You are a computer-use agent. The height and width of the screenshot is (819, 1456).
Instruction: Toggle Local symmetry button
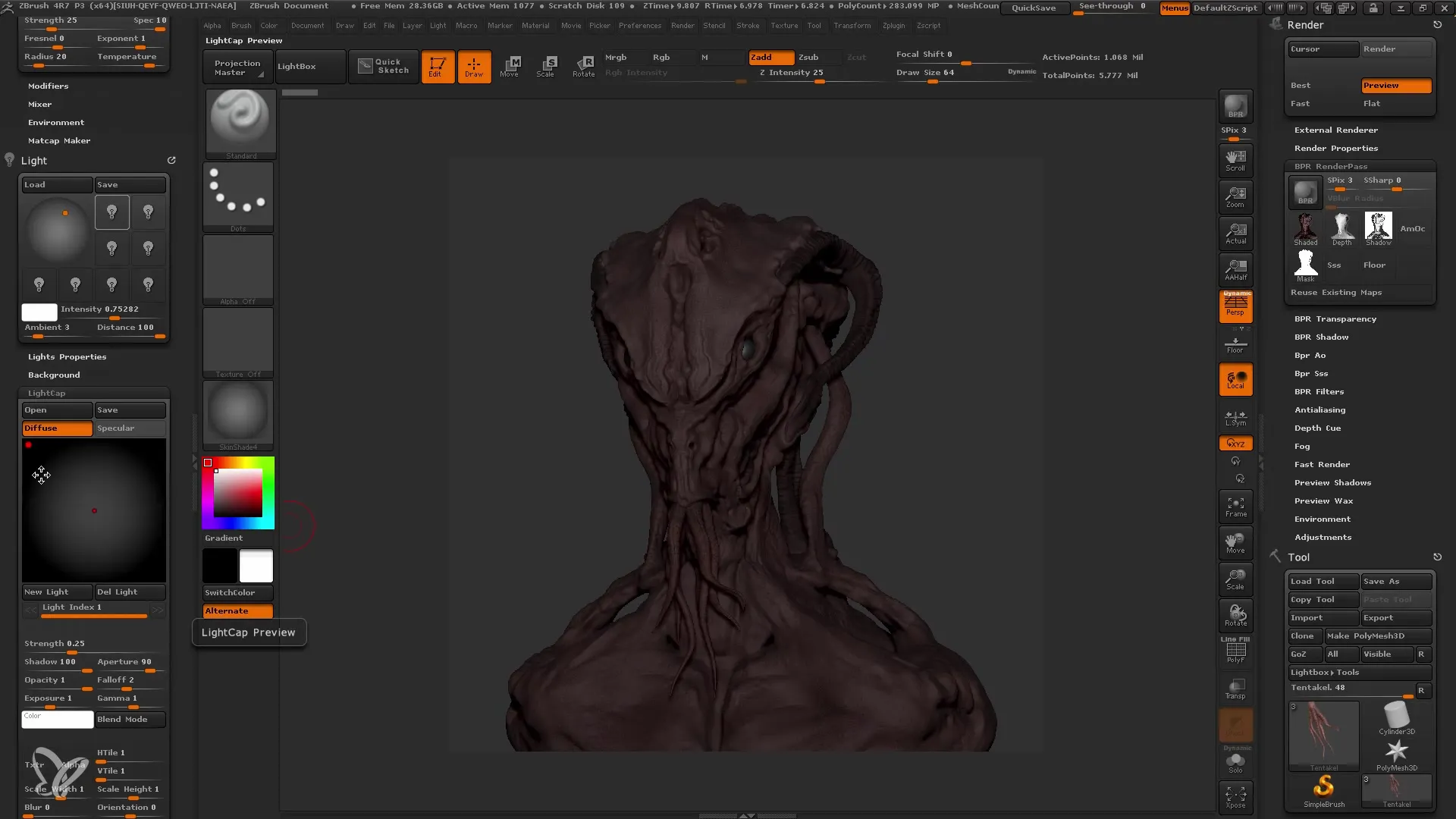tap(1235, 379)
